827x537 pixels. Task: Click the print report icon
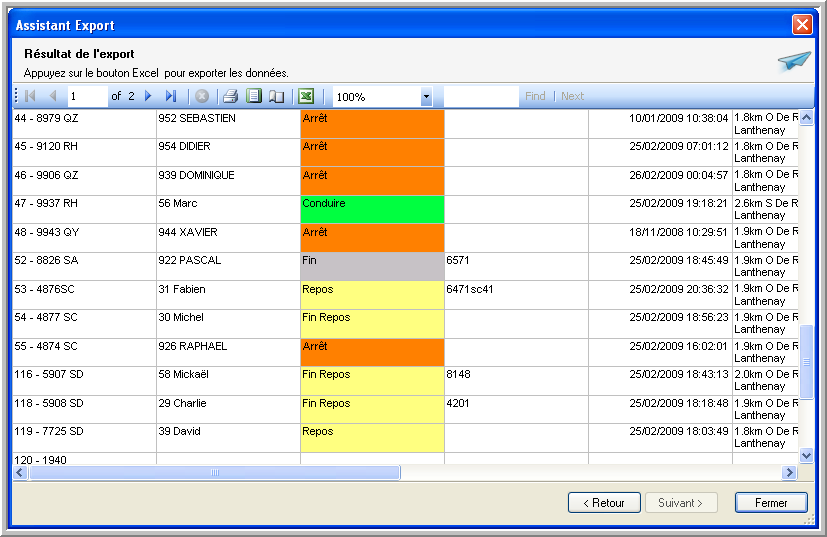click(x=230, y=97)
